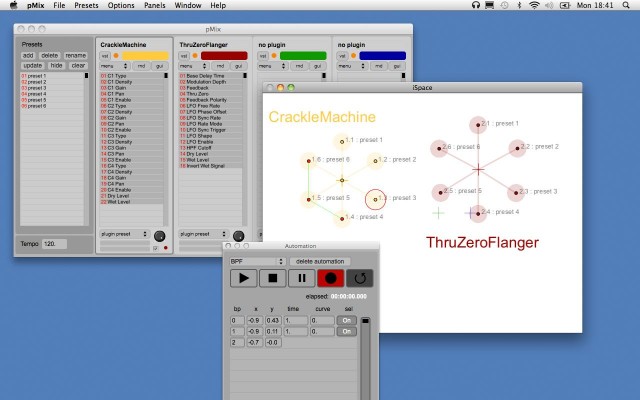The height and width of the screenshot is (400, 640).
Task: Open the Panels menu
Action: pos(154,6)
